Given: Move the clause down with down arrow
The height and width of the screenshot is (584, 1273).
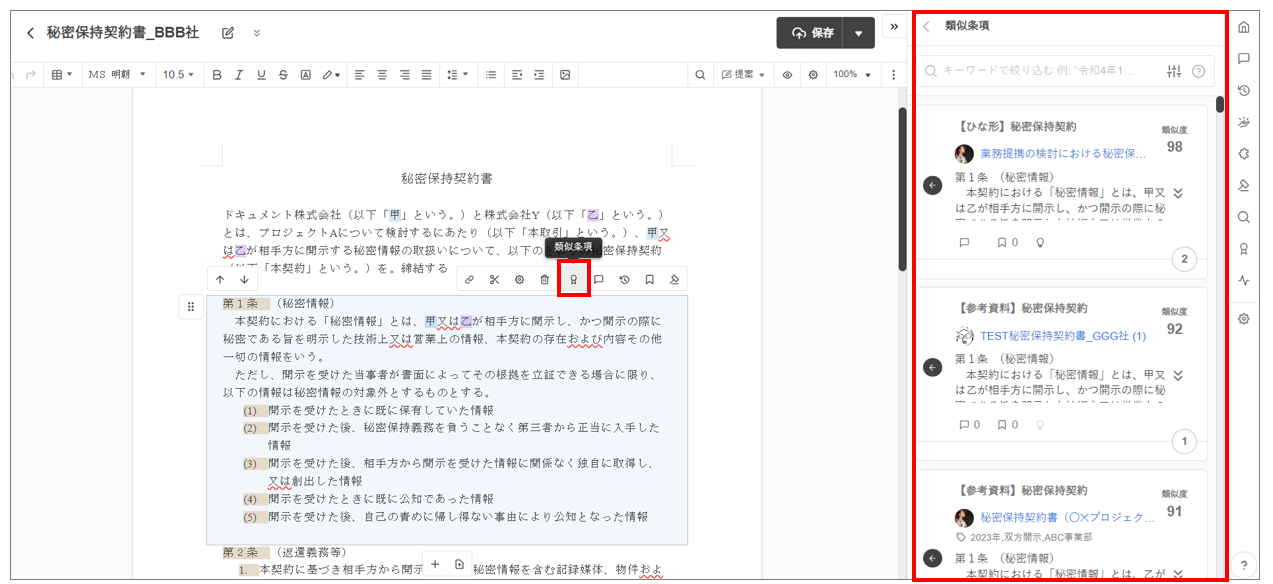Looking at the screenshot, I should 244,280.
